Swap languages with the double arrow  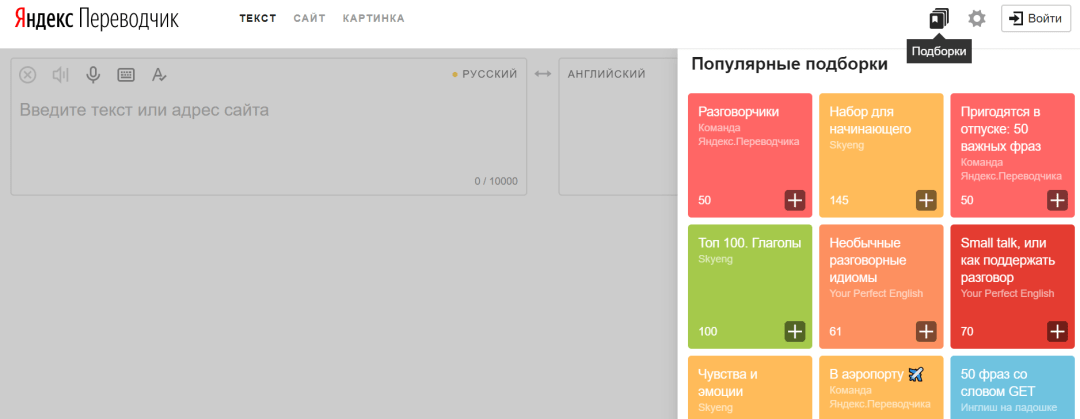tap(543, 74)
